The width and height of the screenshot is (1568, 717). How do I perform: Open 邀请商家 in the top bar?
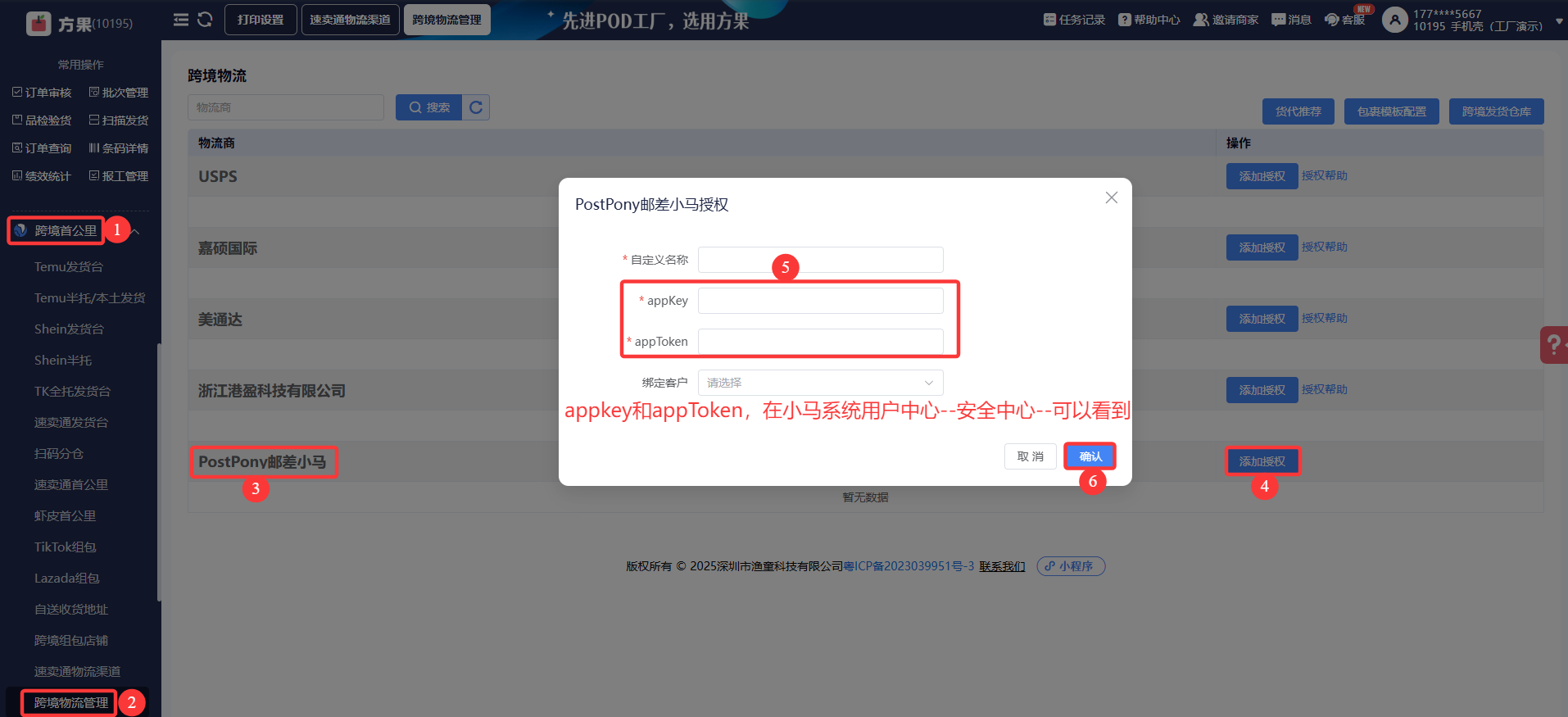point(1226,20)
